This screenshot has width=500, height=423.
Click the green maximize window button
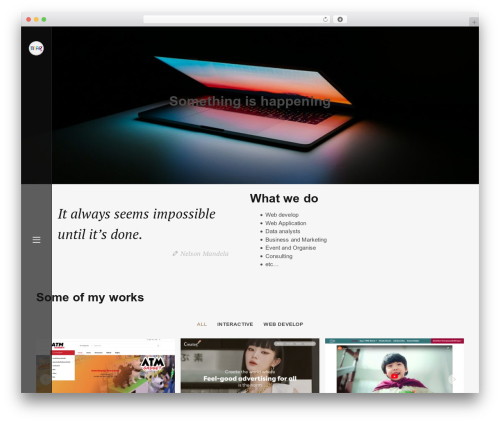[x=44, y=19]
